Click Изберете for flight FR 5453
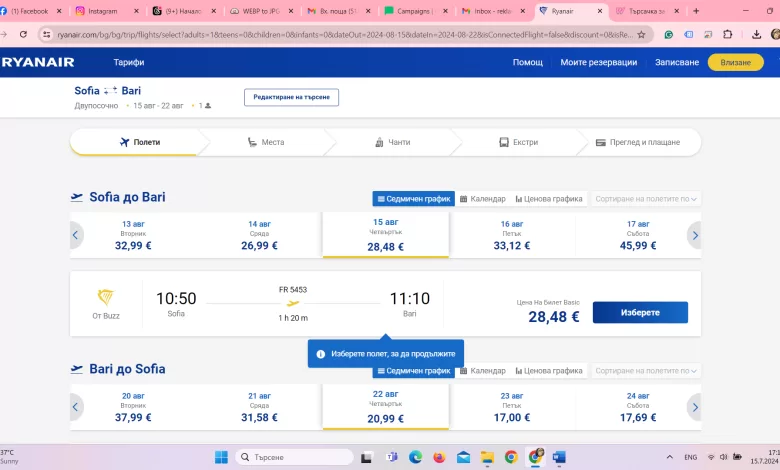Screen dimensions: 780x470 click(x=640, y=312)
